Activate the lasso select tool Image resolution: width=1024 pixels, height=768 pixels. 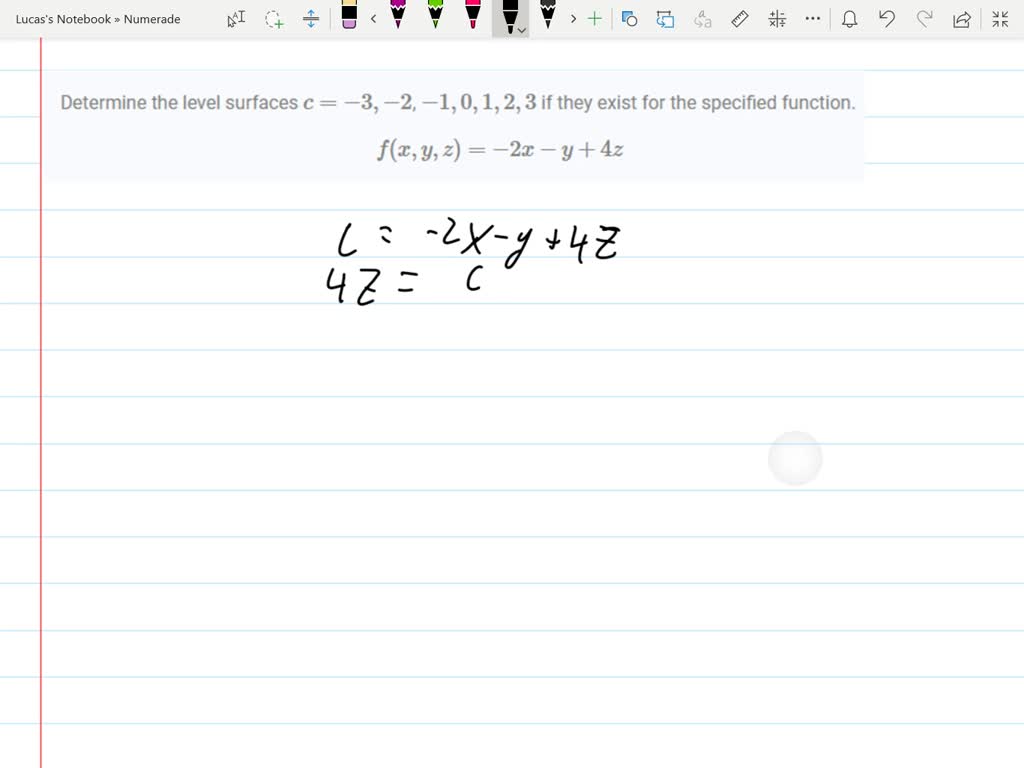[274, 18]
